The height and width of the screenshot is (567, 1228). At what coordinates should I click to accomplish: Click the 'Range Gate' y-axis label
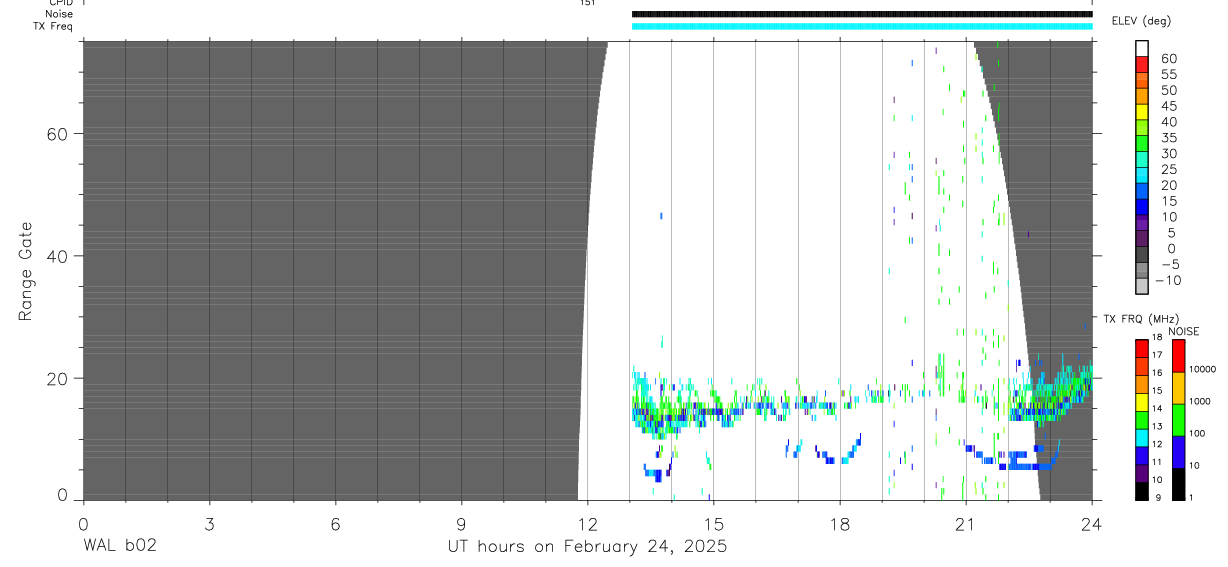coord(25,271)
